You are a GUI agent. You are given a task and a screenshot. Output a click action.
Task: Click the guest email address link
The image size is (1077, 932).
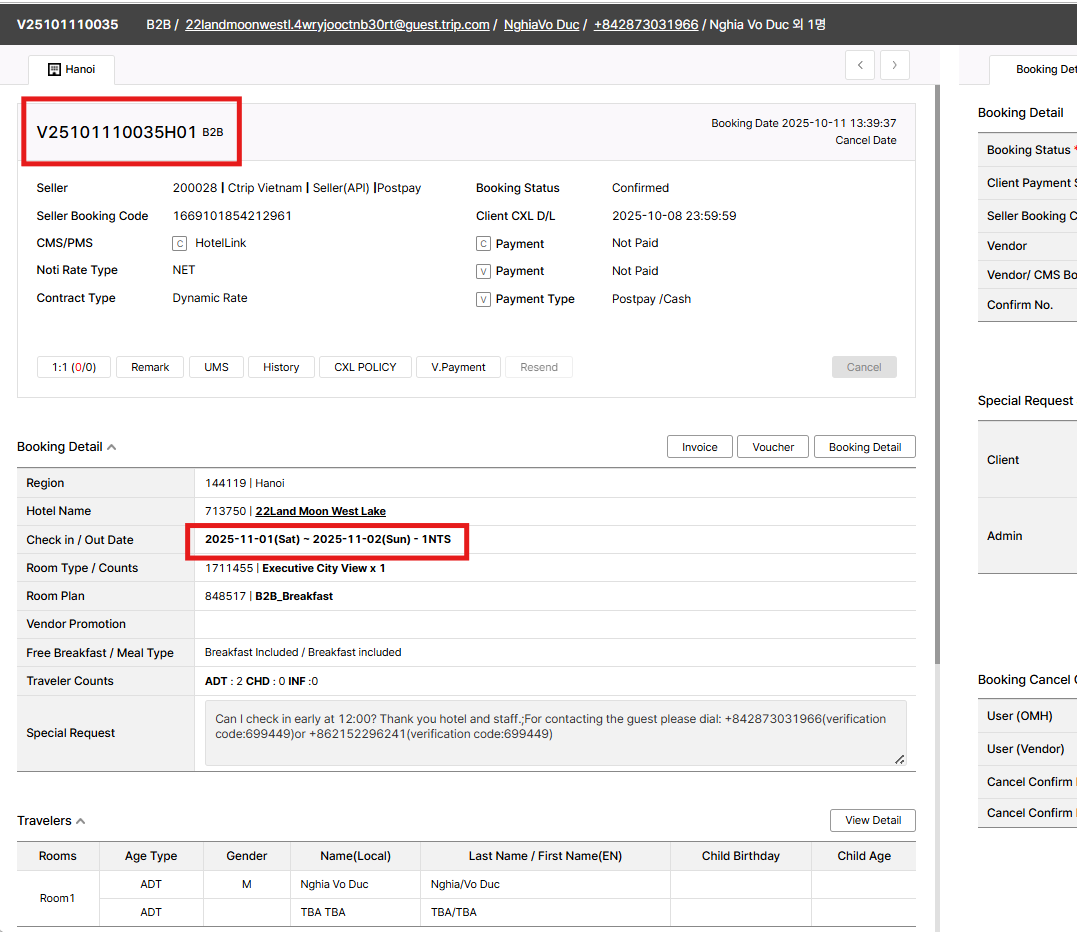pyautogui.click(x=337, y=24)
